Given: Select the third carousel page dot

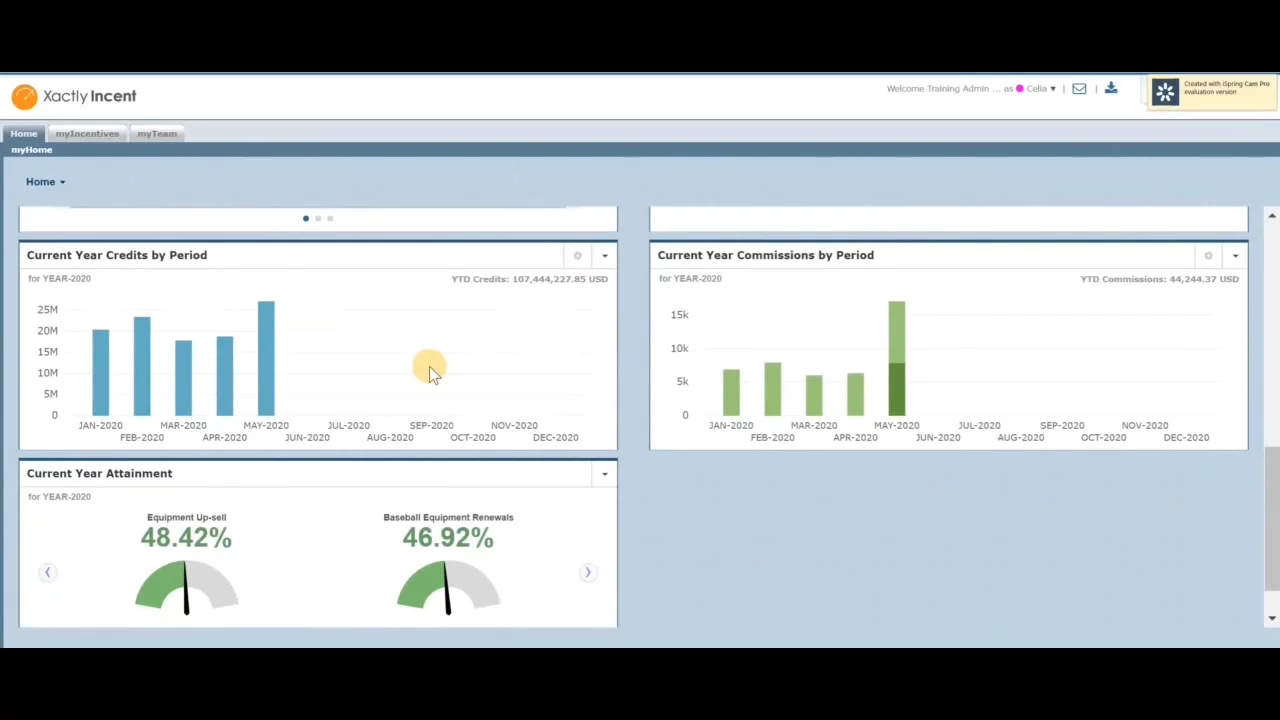Looking at the screenshot, I should [330, 218].
